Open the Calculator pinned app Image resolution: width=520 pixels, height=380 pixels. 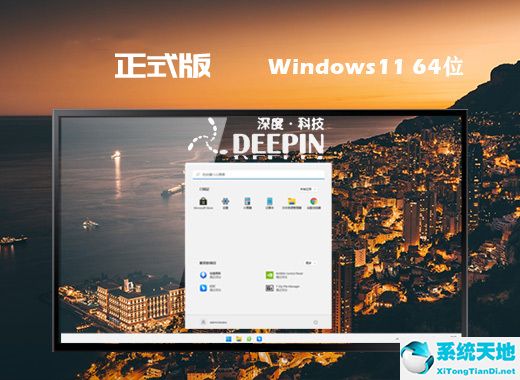pos(247,203)
